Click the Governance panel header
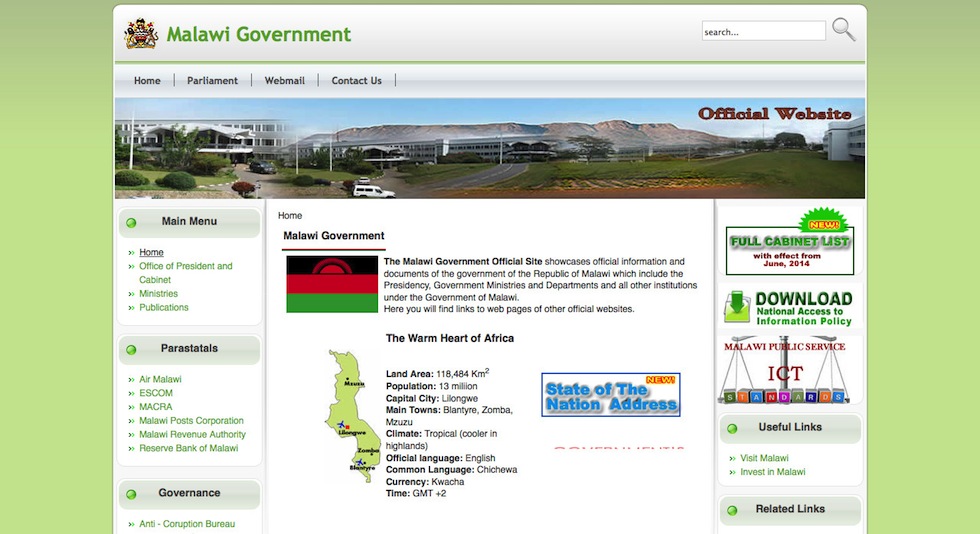Image resolution: width=980 pixels, height=534 pixels. pyautogui.click(x=189, y=494)
